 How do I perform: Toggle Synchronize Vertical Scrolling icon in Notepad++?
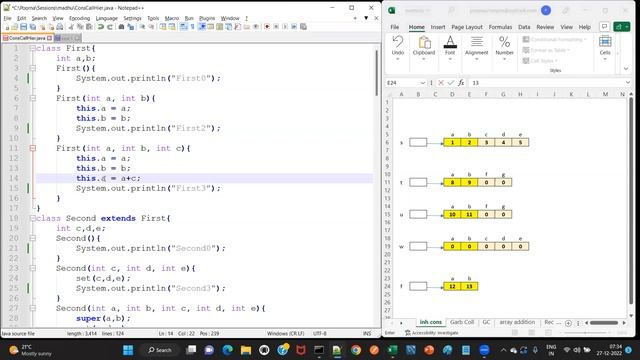(x=163, y=27)
